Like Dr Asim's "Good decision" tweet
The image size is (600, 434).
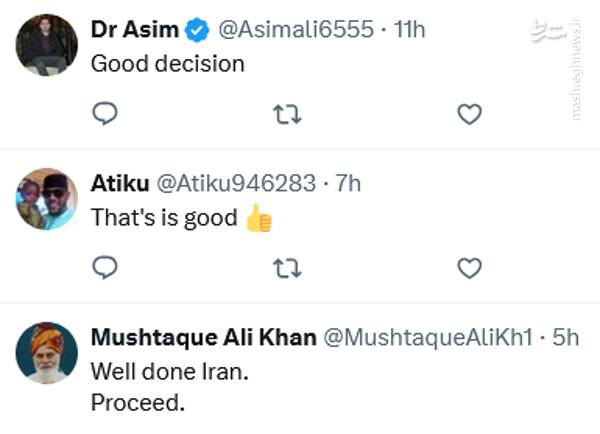coord(469,115)
